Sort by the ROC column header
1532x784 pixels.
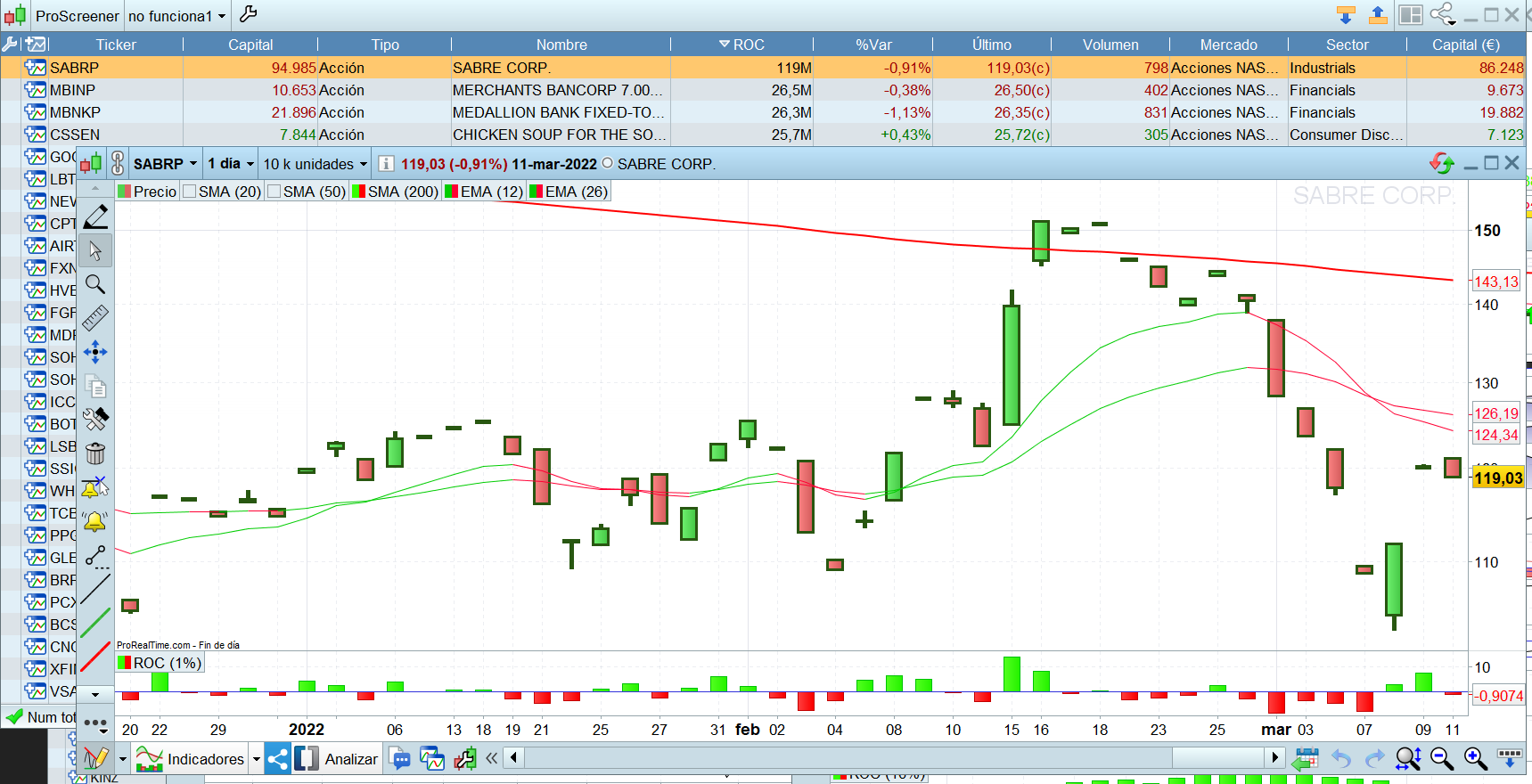tap(741, 45)
